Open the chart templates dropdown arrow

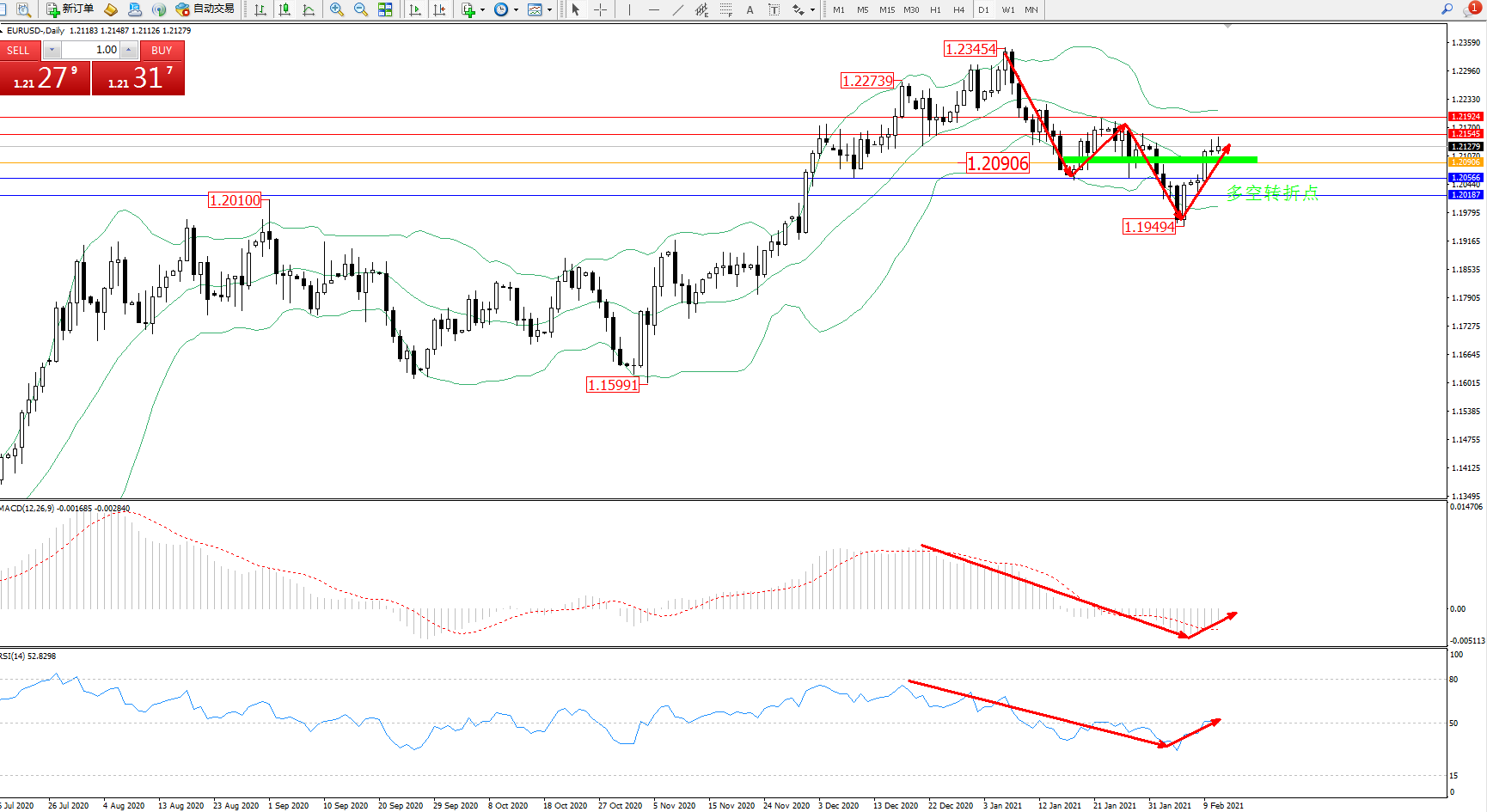[550, 10]
